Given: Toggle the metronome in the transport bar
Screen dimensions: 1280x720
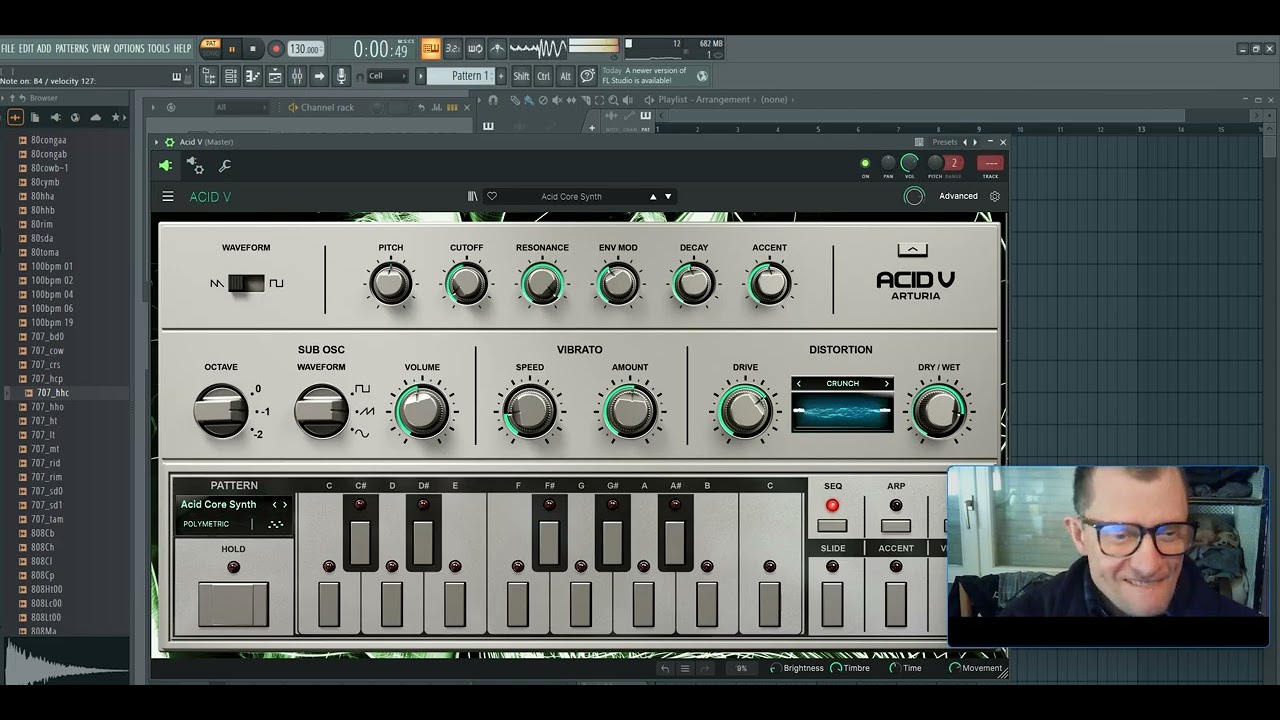Looking at the screenshot, I should coord(497,48).
